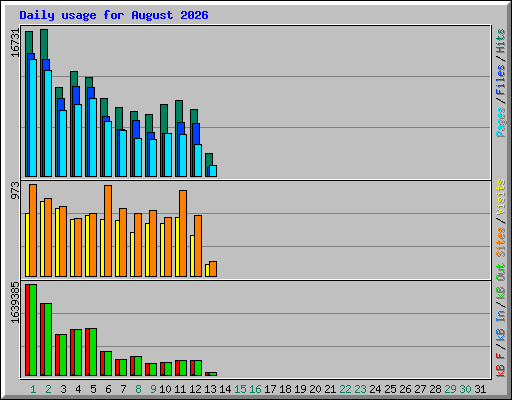Click the 'Pages' legend label
This screenshot has height=400, width=512.
[501, 122]
